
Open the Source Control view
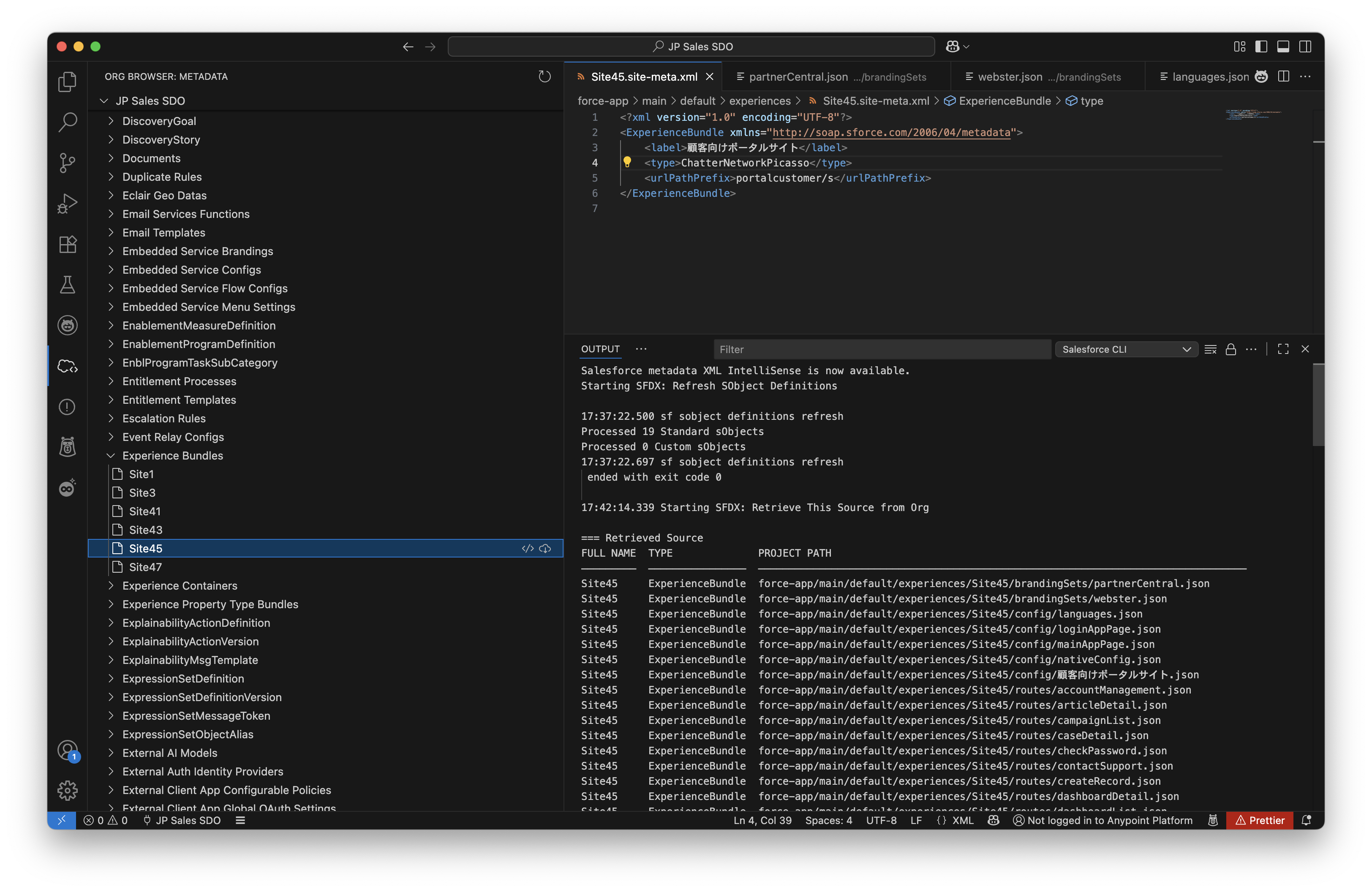coord(68,163)
